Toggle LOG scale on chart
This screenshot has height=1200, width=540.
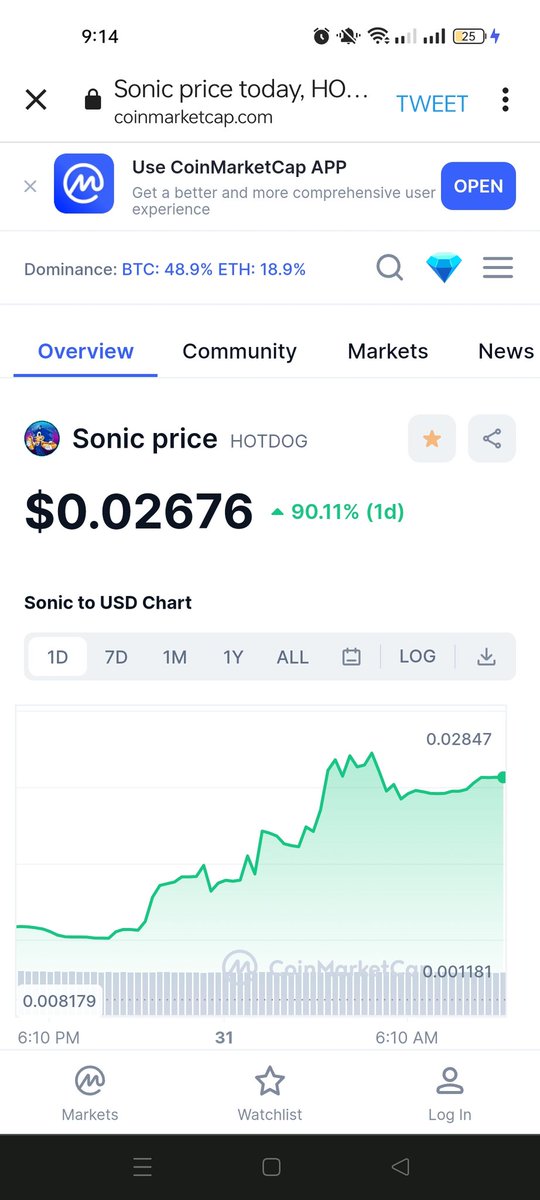[x=417, y=656]
